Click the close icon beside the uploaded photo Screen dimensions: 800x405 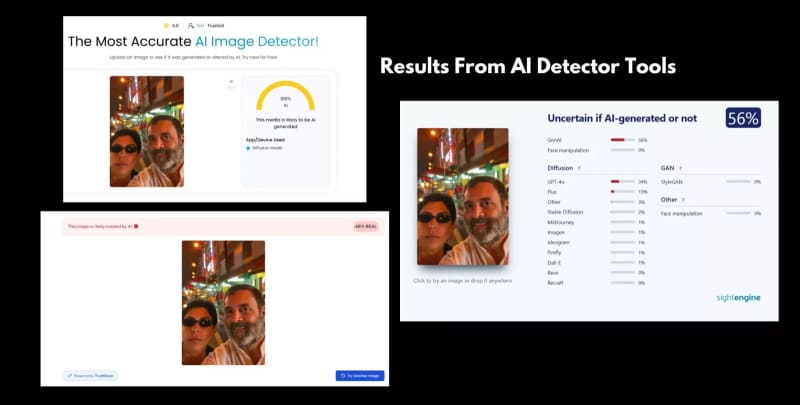(x=231, y=83)
